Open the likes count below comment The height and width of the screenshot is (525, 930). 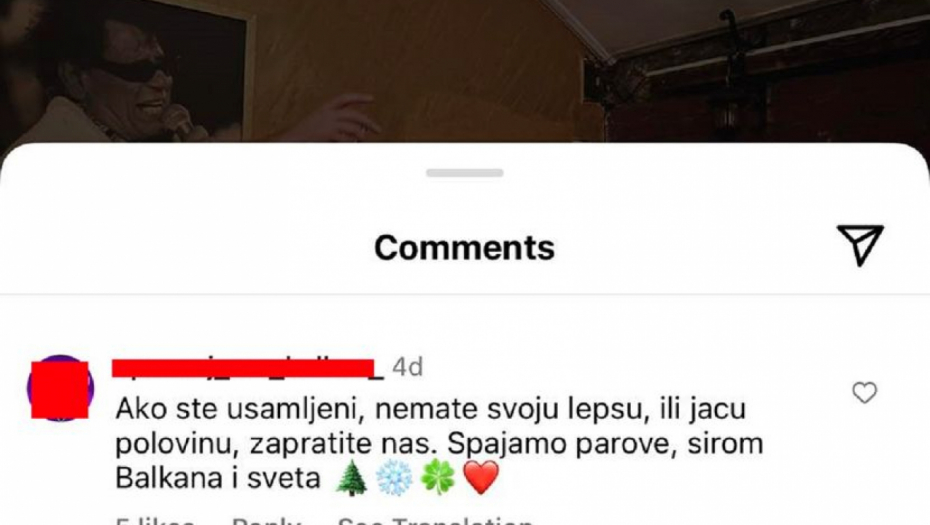point(154,521)
